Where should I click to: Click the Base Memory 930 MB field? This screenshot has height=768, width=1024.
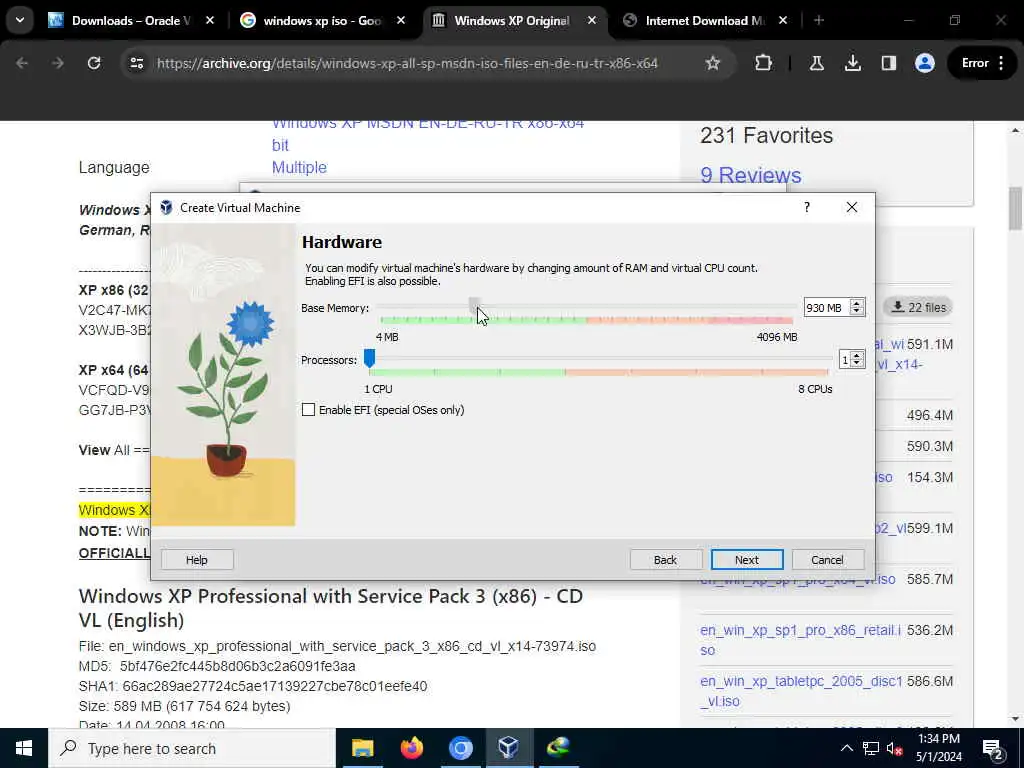826,308
